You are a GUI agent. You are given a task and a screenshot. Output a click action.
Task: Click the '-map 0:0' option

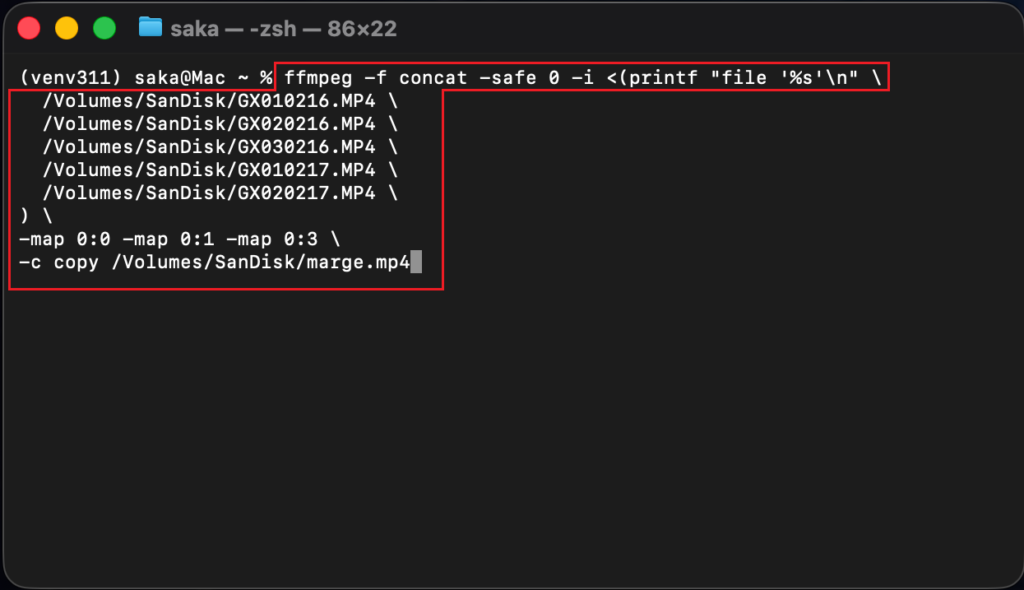(x=65, y=240)
